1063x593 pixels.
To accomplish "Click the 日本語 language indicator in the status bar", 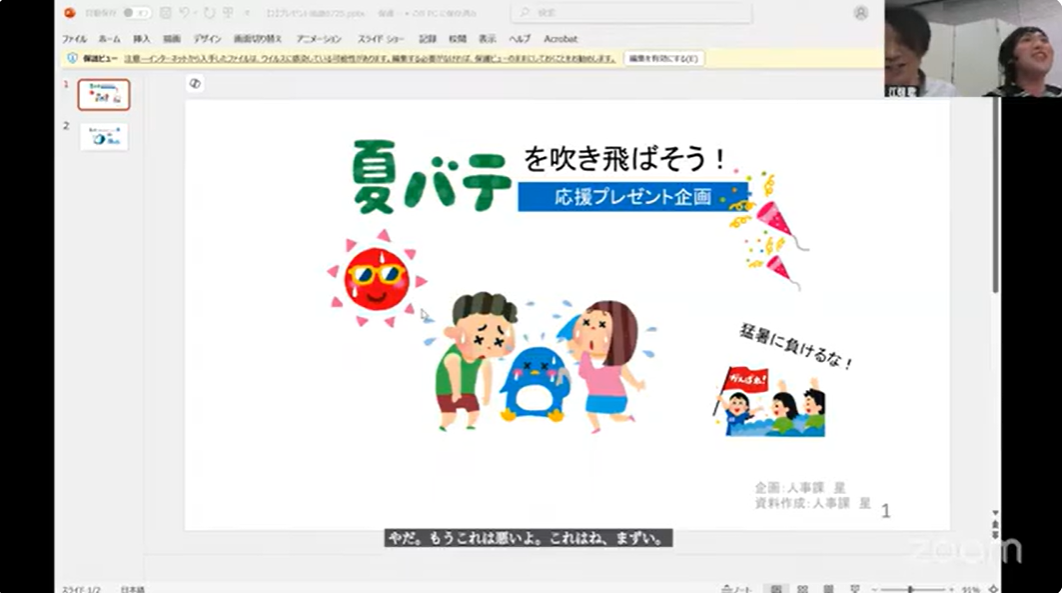I will pos(132,589).
